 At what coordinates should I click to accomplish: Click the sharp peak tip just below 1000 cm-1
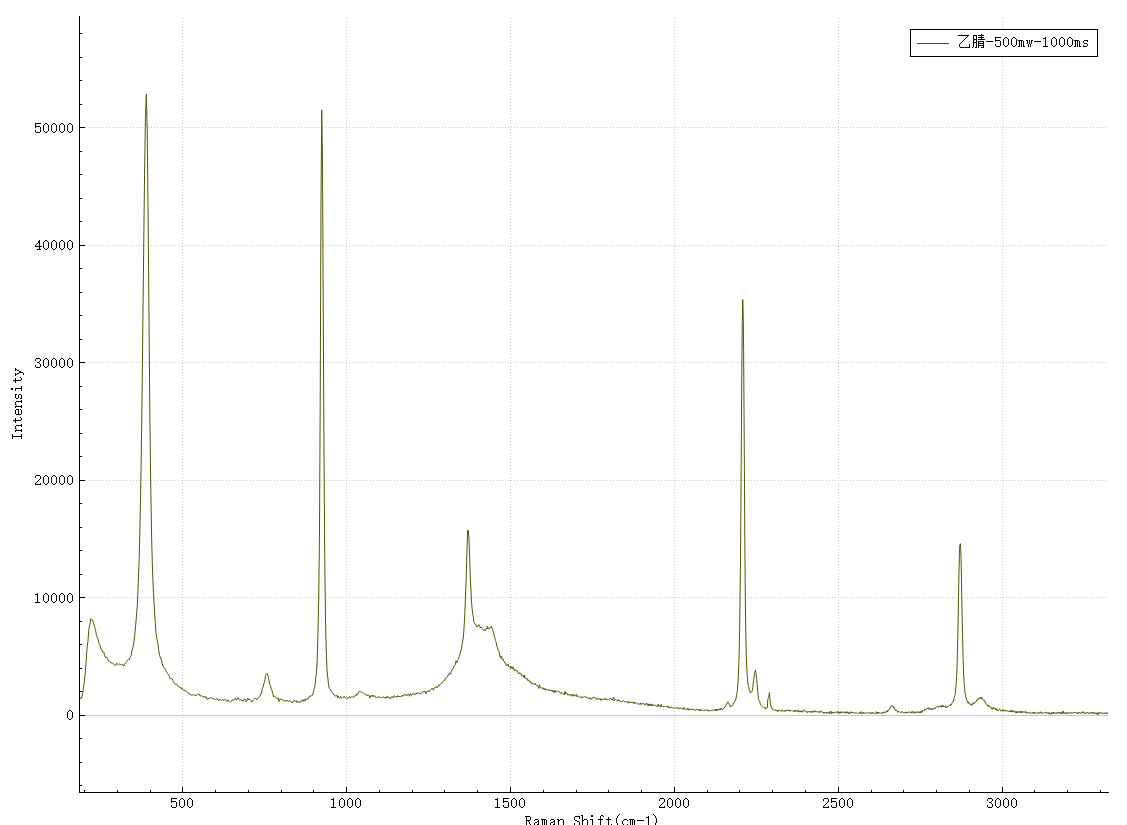pyautogui.click(x=321, y=111)
